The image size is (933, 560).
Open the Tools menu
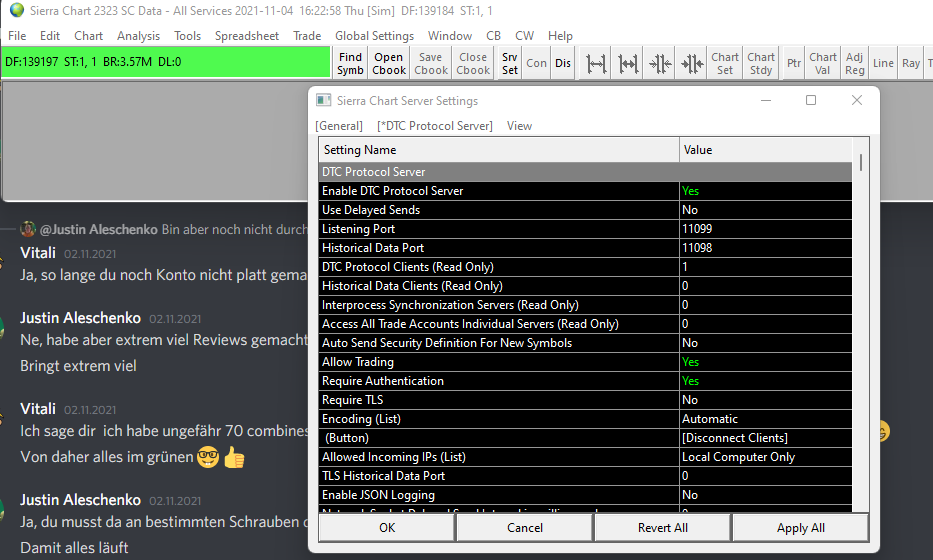(x=187, y=36)
